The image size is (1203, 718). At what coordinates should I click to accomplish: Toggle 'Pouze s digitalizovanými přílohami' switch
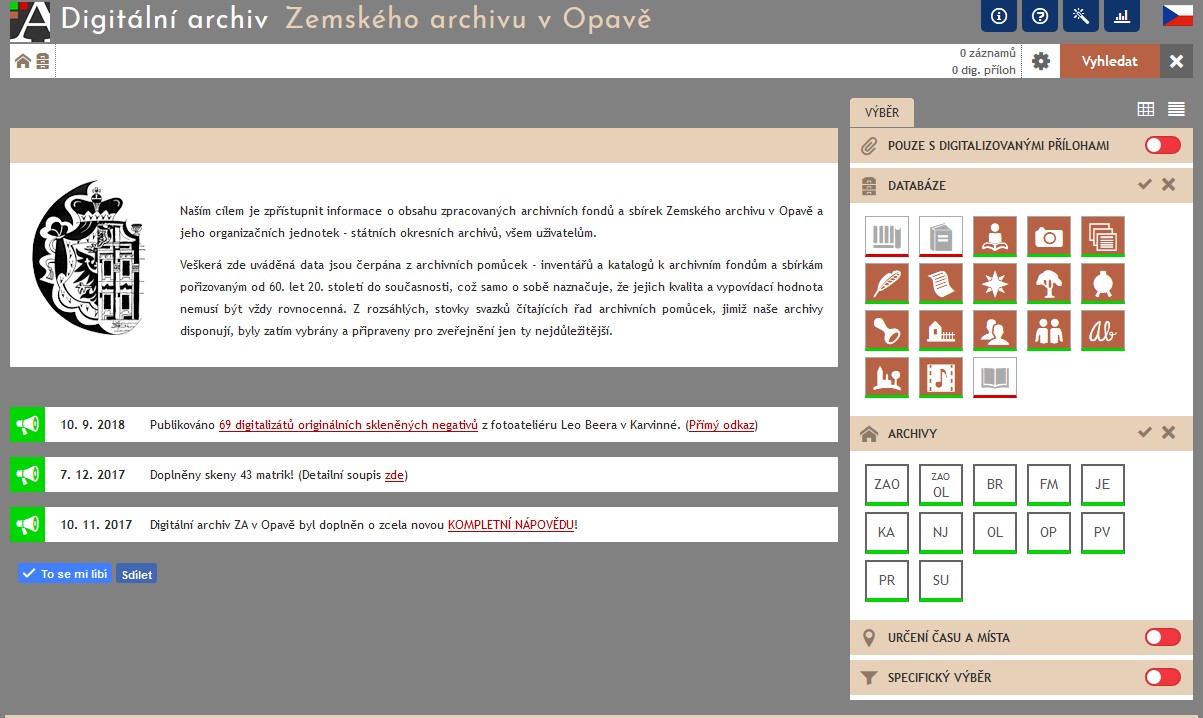[1163, 146]
